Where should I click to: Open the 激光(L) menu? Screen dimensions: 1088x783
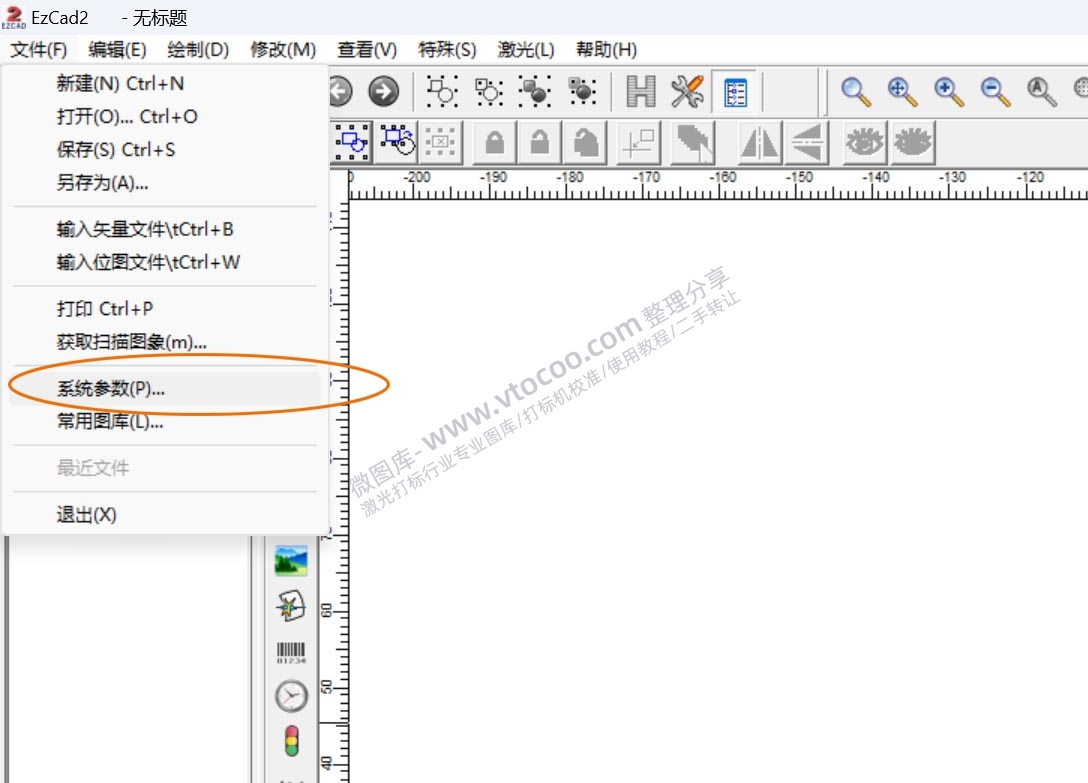526,49
